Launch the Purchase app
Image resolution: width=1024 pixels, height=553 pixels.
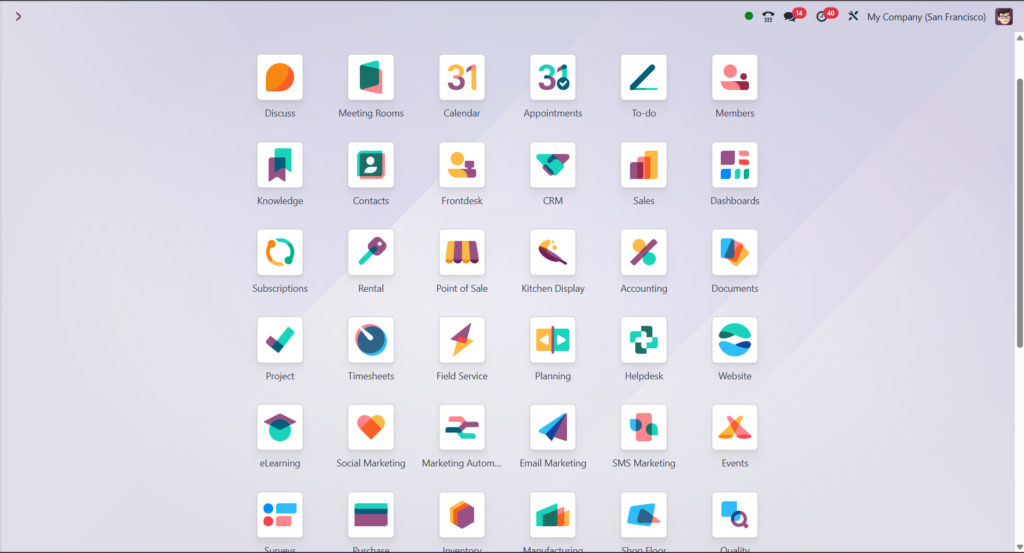(x=371, y=515)
